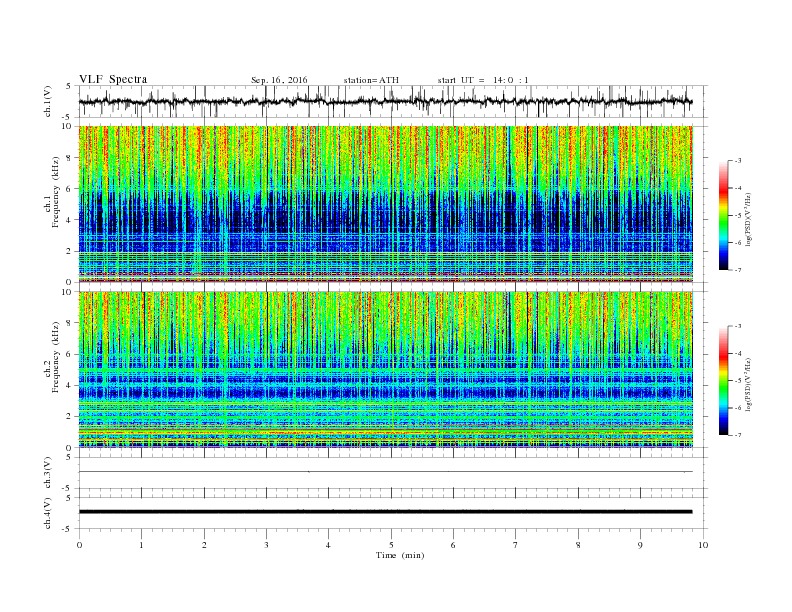Click the "2" tick on the time axis
The width and height of the screenshot is (792, 612).
(204, 545)
